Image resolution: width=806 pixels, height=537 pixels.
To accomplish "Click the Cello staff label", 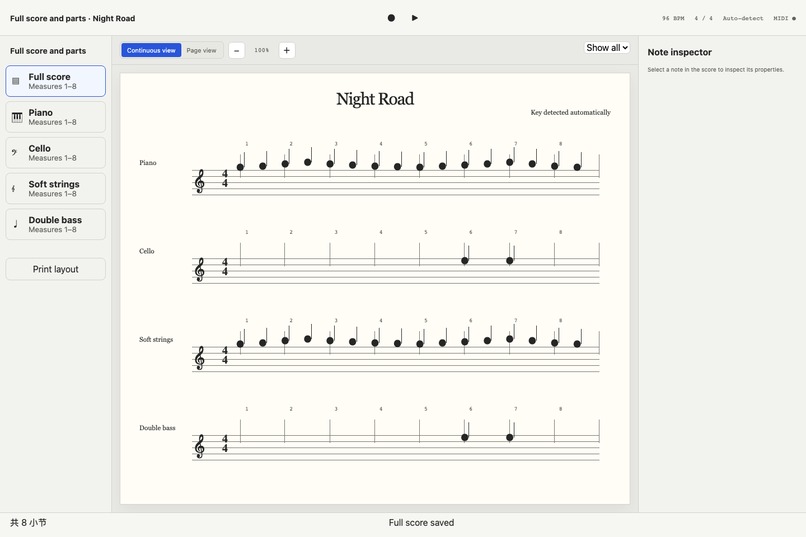I will [x=146, y=251].
